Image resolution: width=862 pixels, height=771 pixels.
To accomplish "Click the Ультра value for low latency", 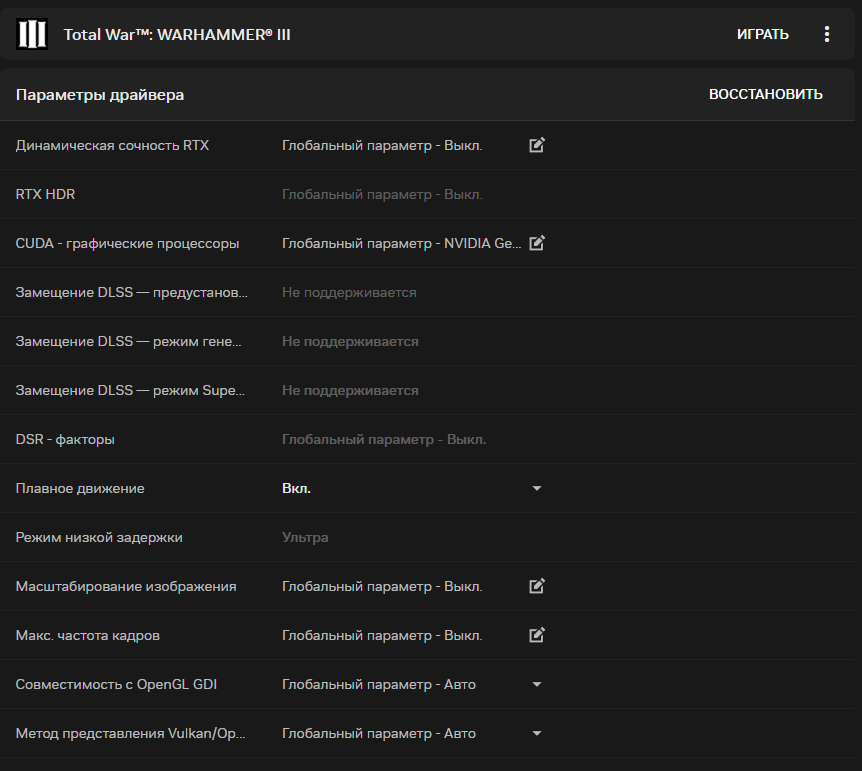I will point(305,537).
